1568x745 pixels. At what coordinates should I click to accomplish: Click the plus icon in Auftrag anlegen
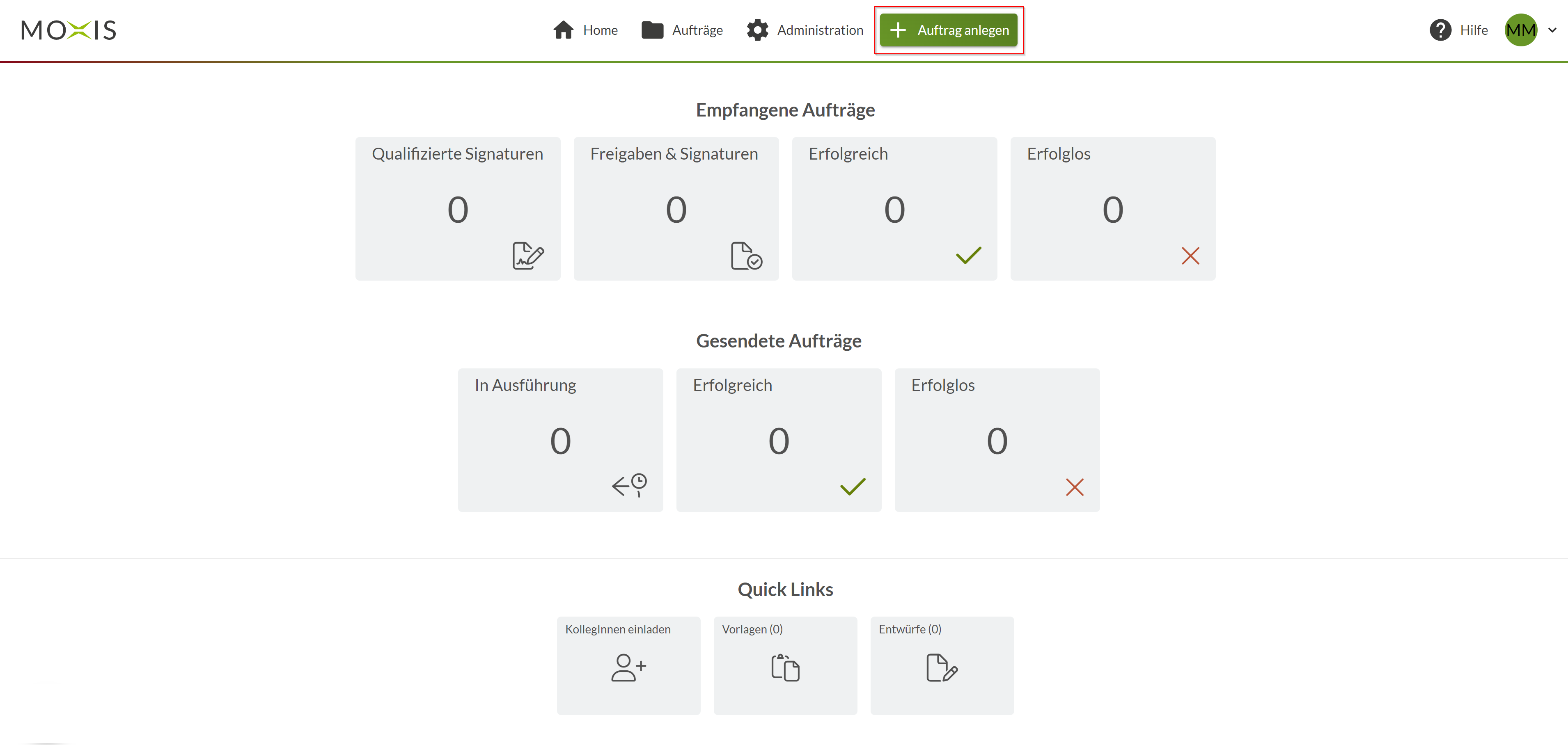click(899, 30)
